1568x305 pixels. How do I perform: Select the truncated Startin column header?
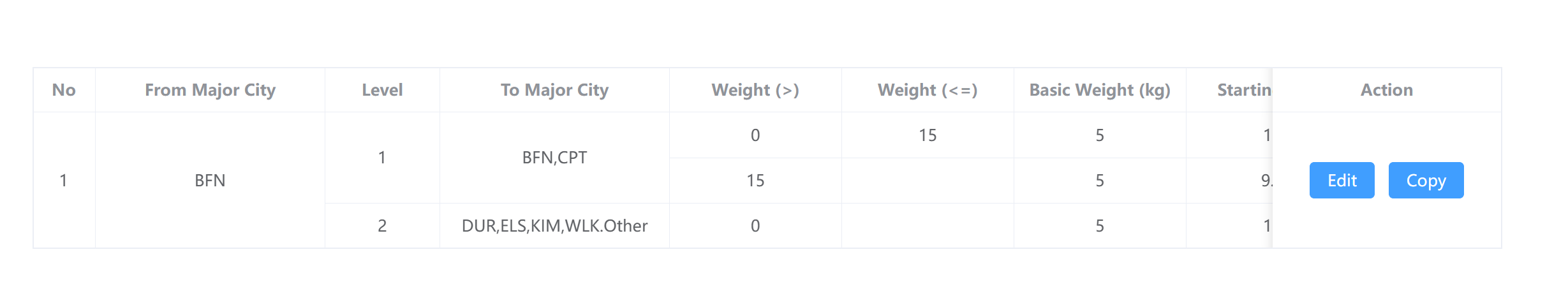[x=1229, y=90]
